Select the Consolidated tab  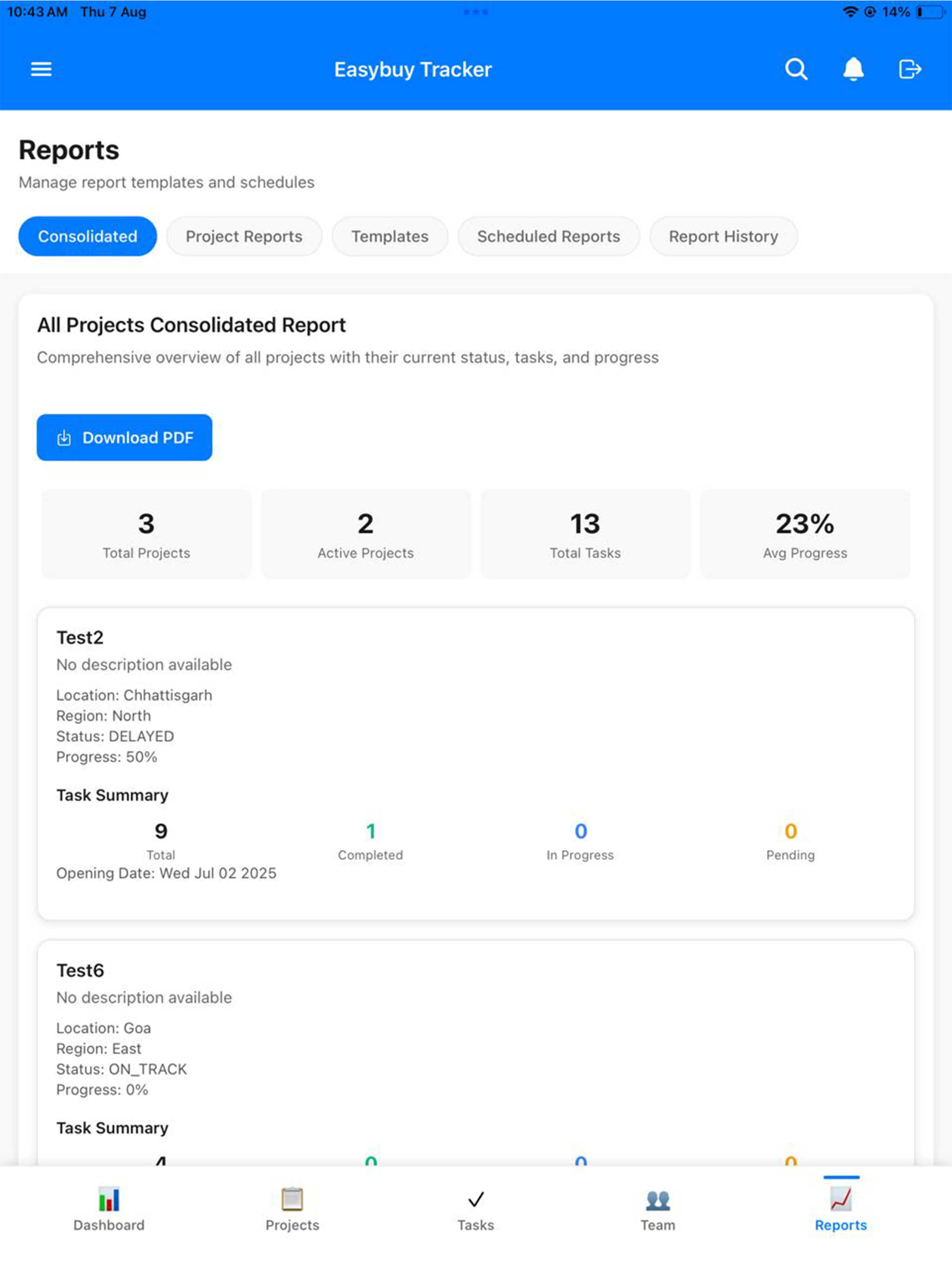tap(87, 236)
